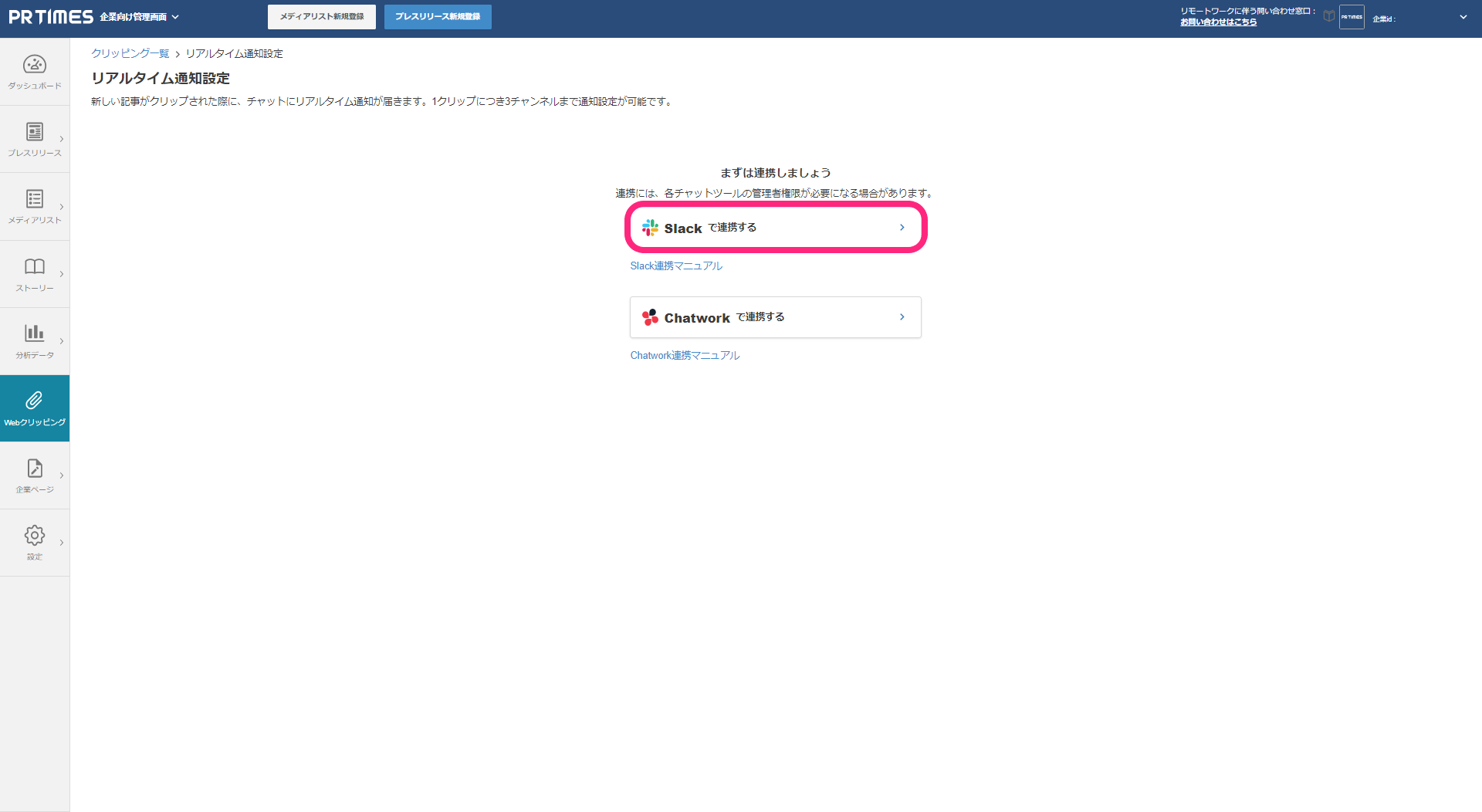Image resolution: width=1482 pixels, height=812 pixels.
Task: Open the company page document icon
Action: point(35,469)
